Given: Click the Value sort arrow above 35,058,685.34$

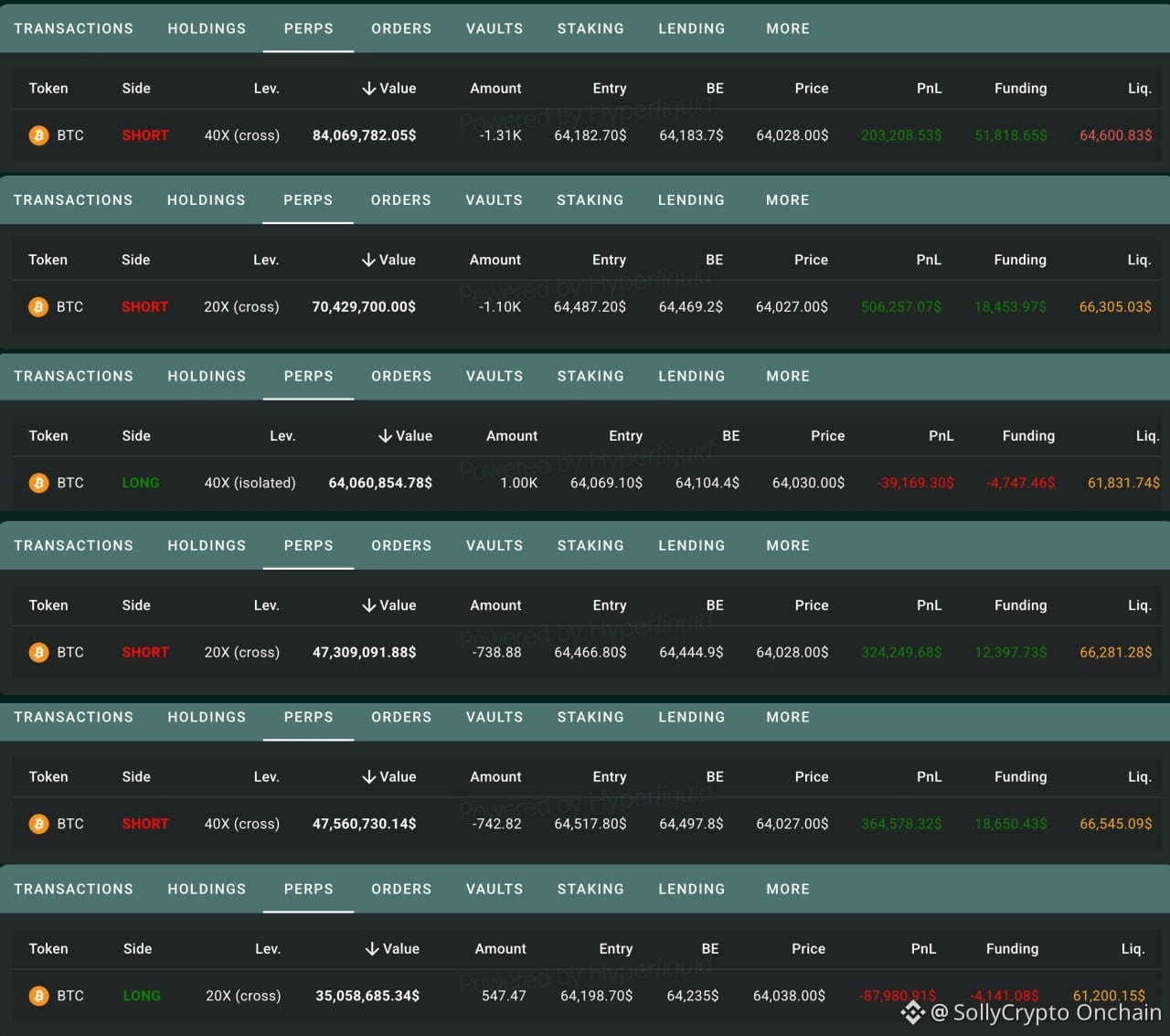Looking at the screenshot, I should pos(372,949).
